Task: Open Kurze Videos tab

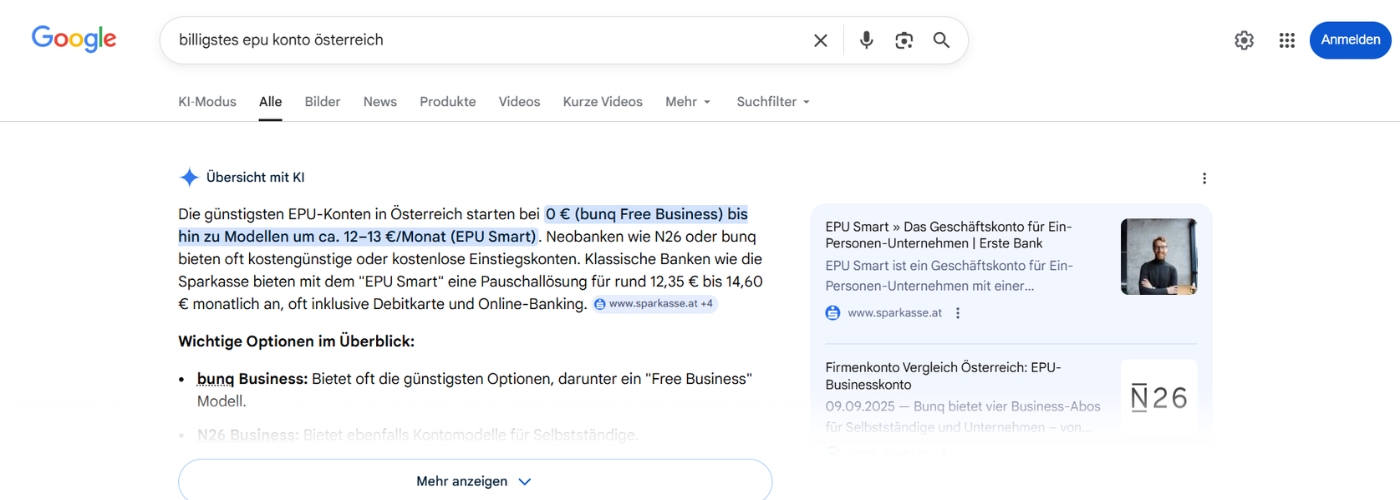Action: click(603, 102)
